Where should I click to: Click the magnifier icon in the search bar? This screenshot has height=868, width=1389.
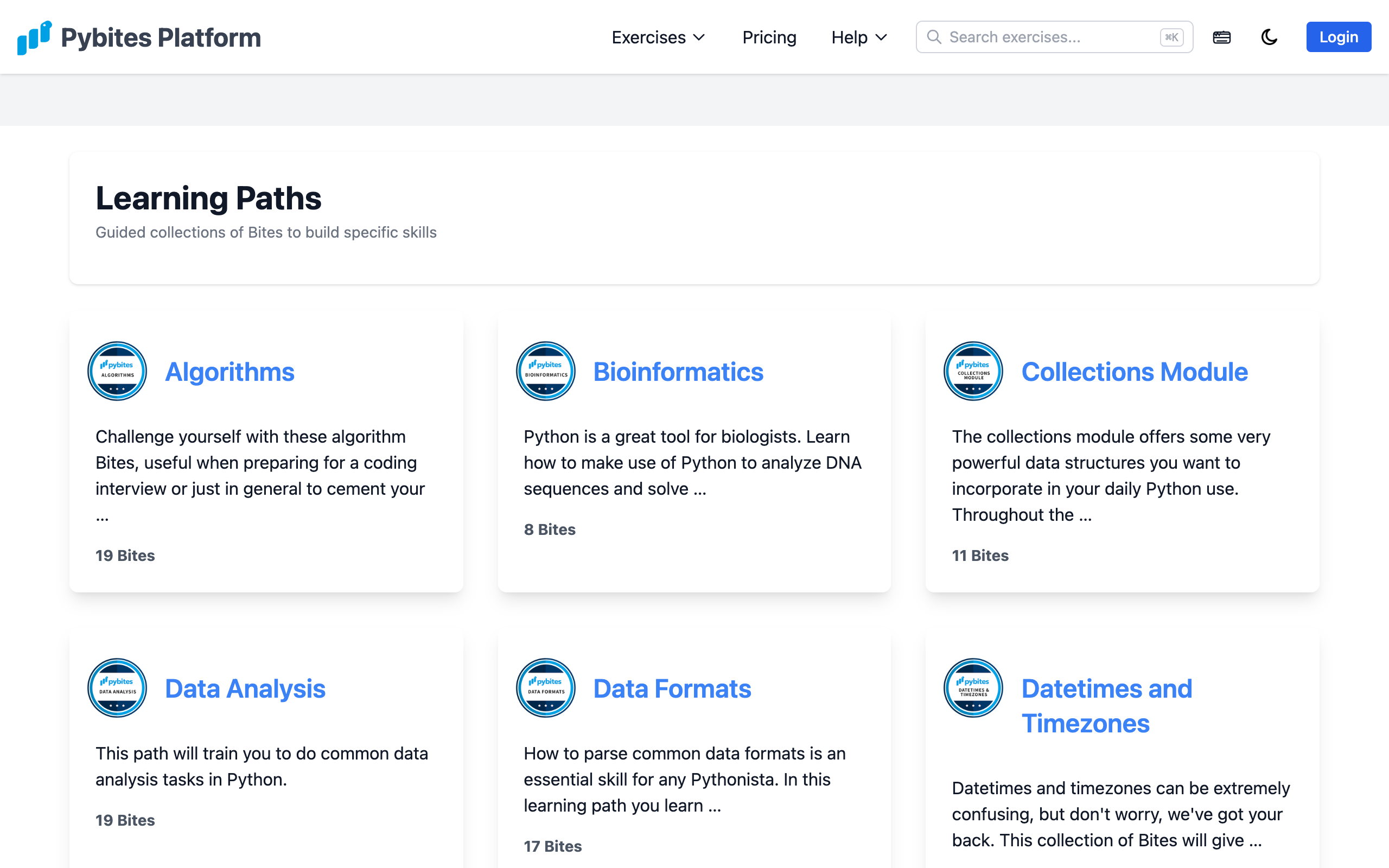[934, 37]
